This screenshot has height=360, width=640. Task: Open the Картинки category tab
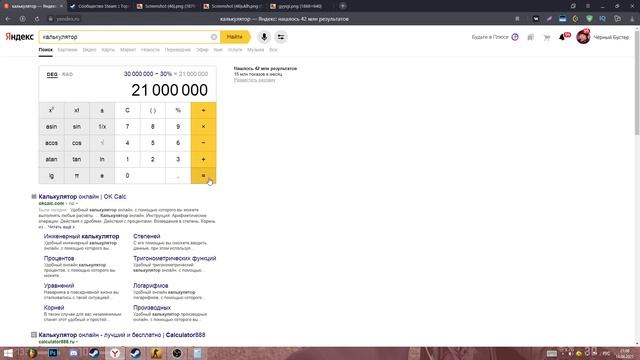67,50
